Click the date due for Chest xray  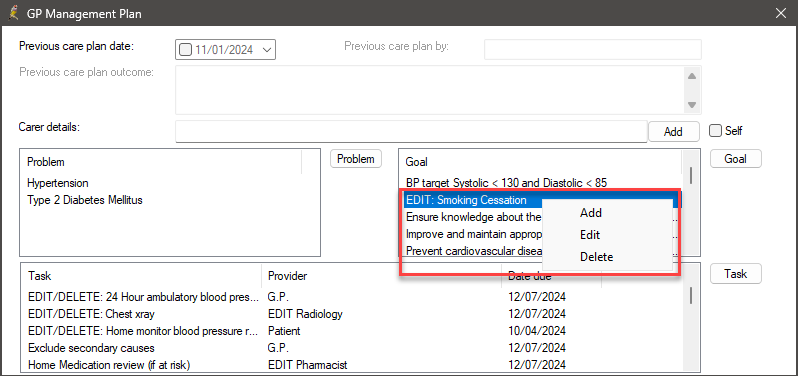[536, 314]
